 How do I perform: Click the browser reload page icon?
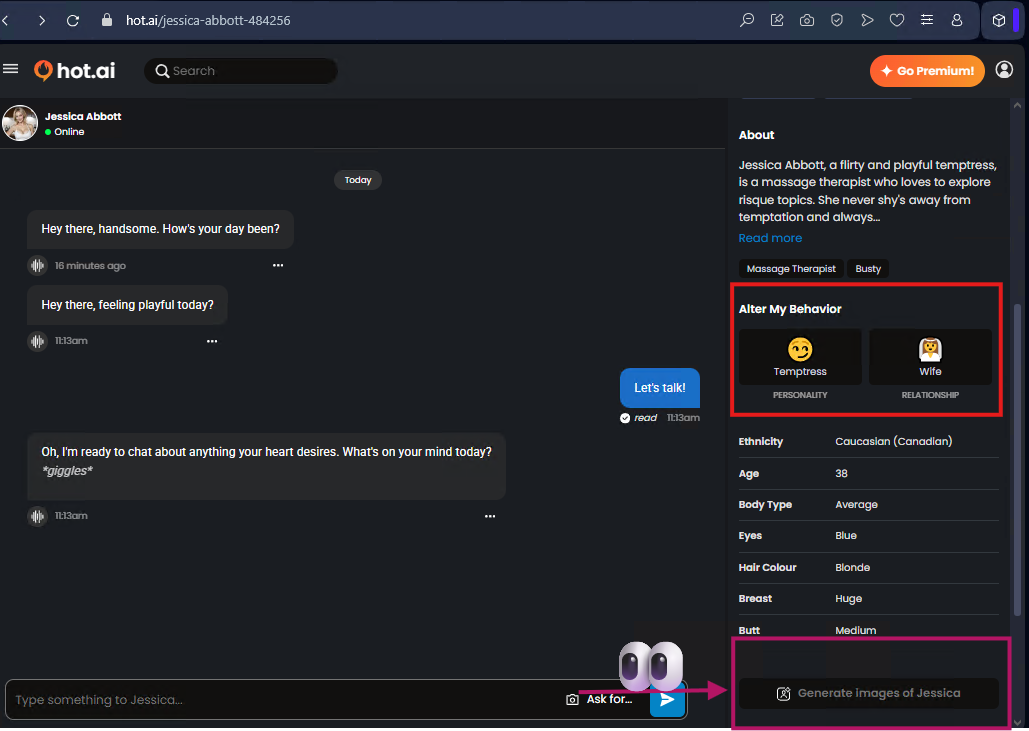point(73,20)
